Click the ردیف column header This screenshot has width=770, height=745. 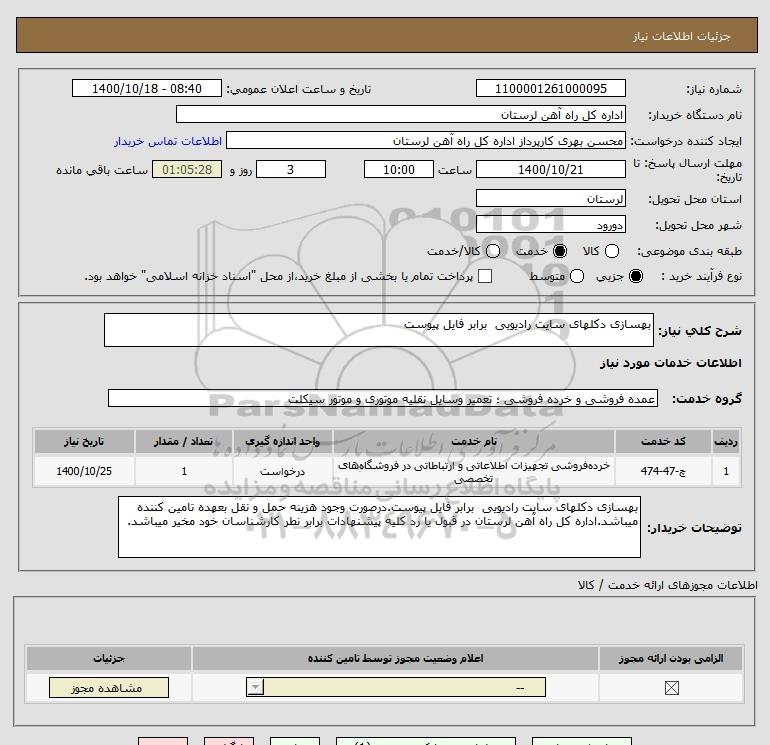click(726, 441)
